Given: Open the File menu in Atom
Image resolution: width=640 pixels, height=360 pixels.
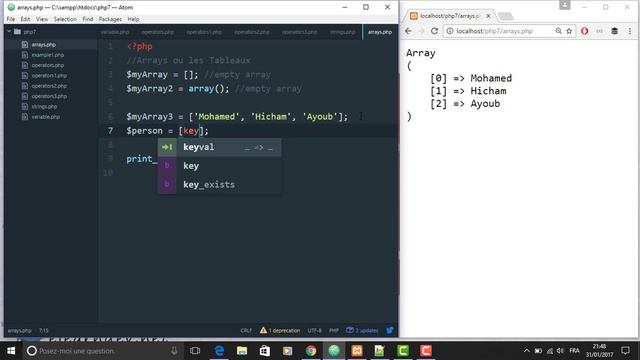Looking at the screenshot, I should point(11,19).
